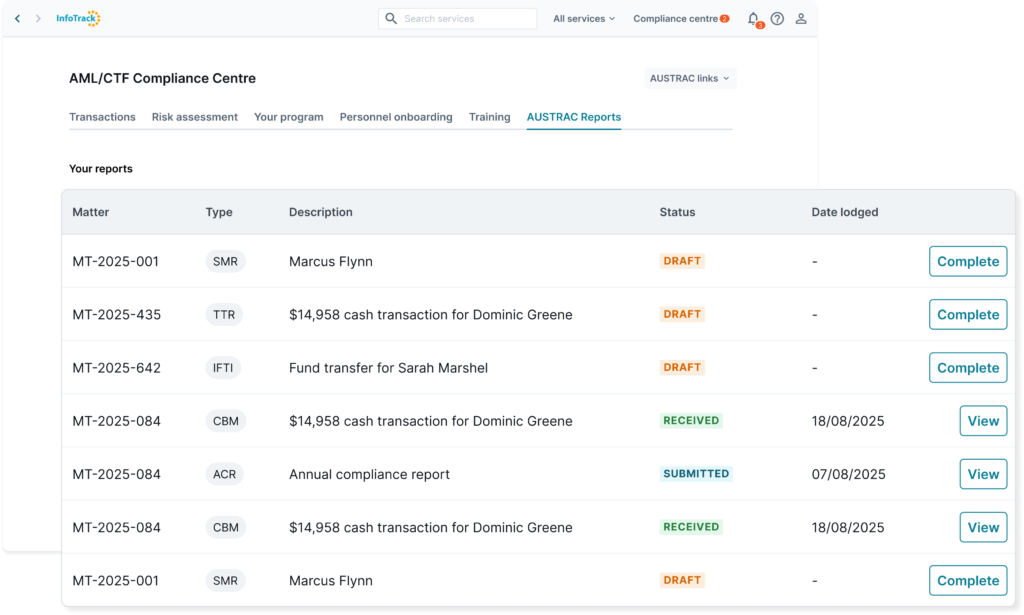Click the back navigation arrow

point(17,19)
